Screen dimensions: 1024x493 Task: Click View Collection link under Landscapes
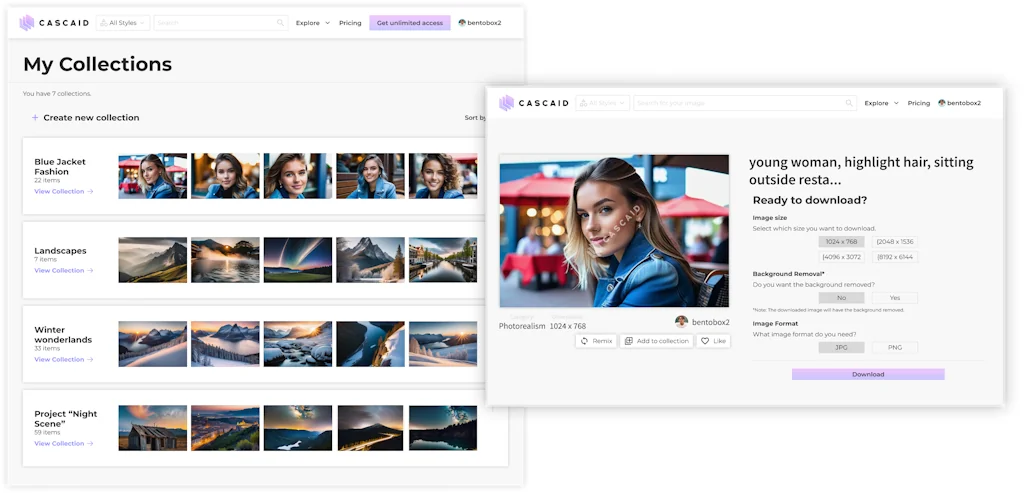63,271
